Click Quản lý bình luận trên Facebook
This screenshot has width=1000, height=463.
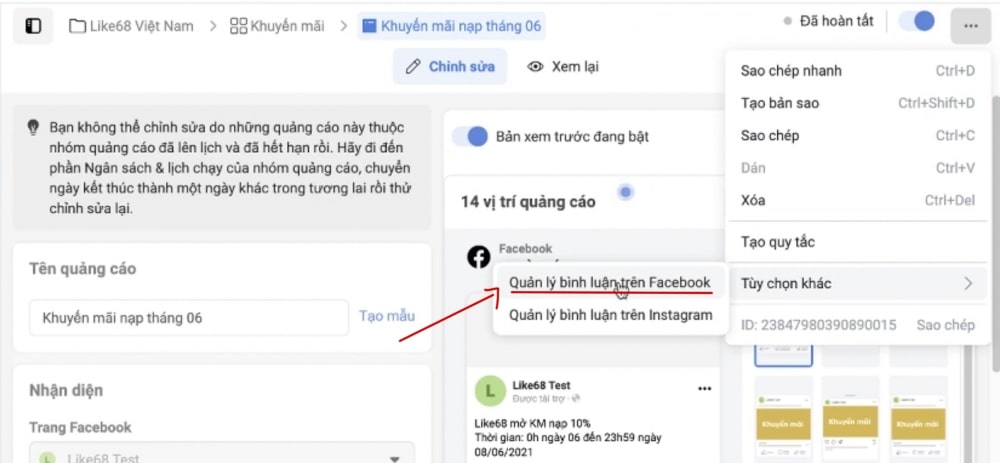click(610, 283)
